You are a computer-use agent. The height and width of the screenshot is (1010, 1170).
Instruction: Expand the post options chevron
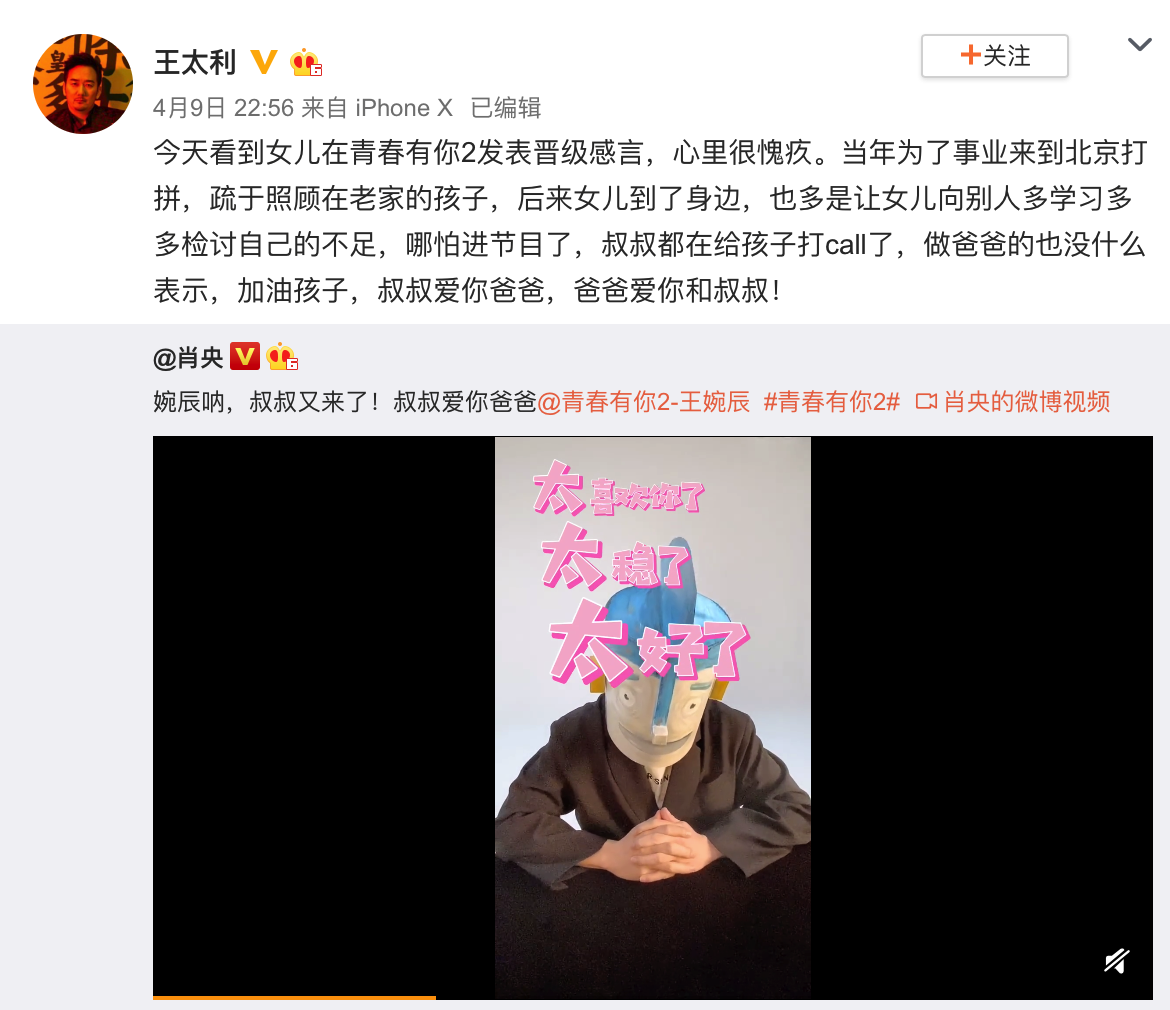pos(1139,45)
